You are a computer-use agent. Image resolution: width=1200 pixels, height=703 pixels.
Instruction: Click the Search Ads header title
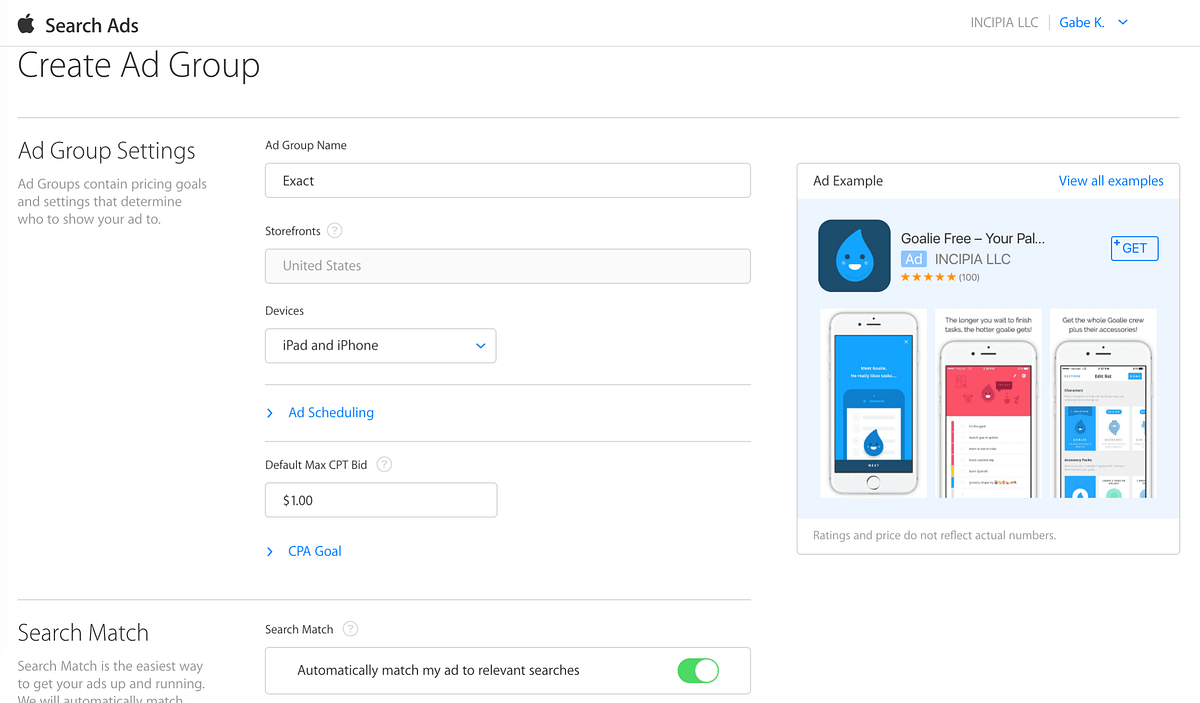click(x=92, y=25)
